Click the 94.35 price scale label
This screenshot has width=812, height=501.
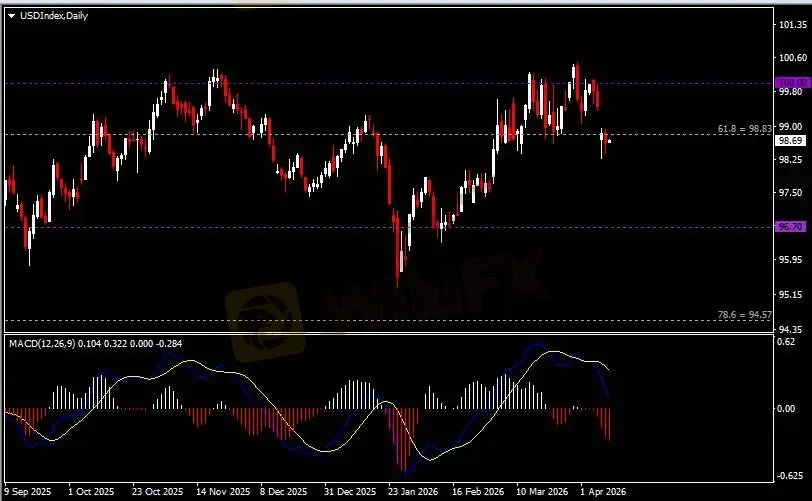(792, 329)
